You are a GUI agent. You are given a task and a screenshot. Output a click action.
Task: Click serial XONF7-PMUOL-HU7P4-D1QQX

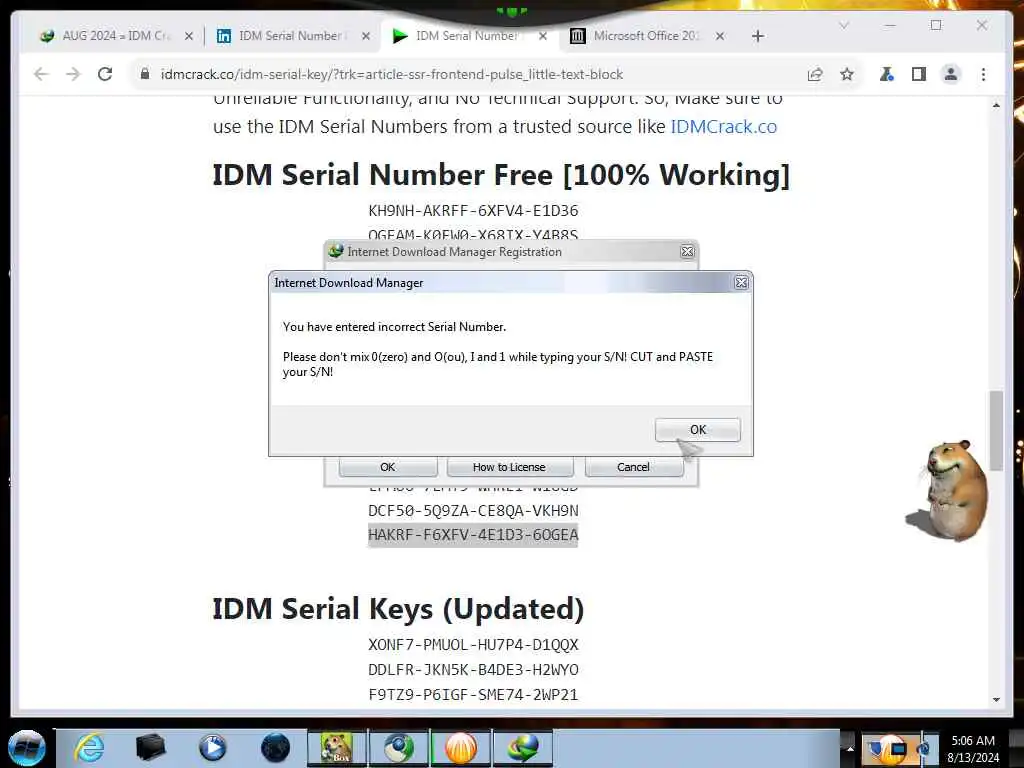coord(473,645)
